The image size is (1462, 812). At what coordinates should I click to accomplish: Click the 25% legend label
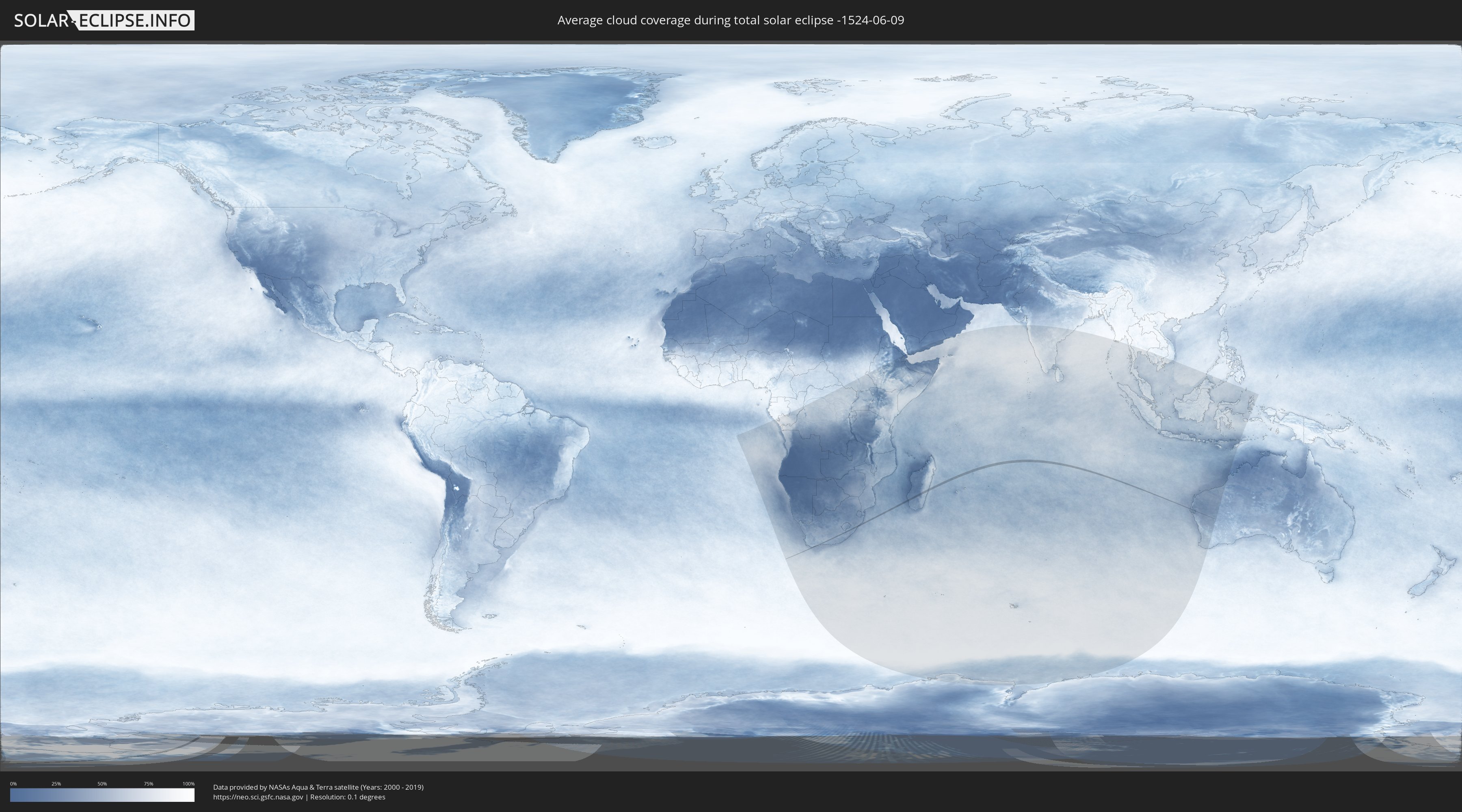coord(56,784)
